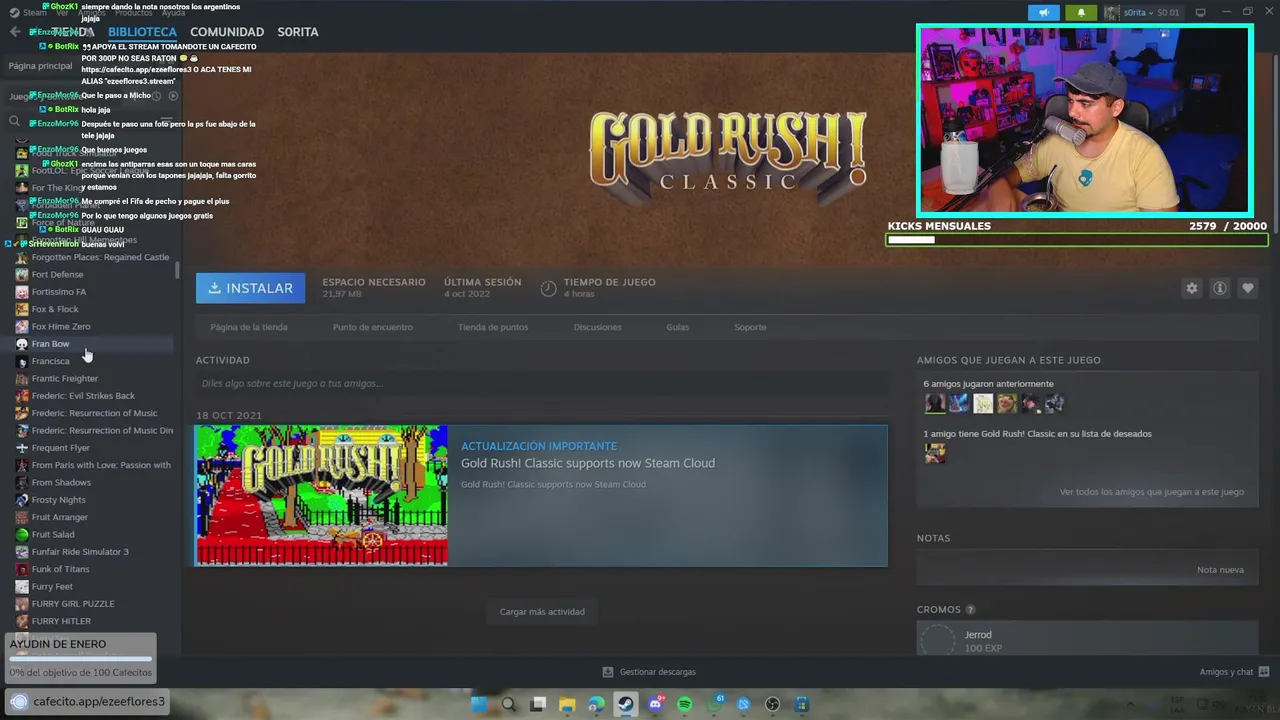Click Cargar más actividad
The height and width of the screenshot is (720, 1280).
click(x=542, y=611)
